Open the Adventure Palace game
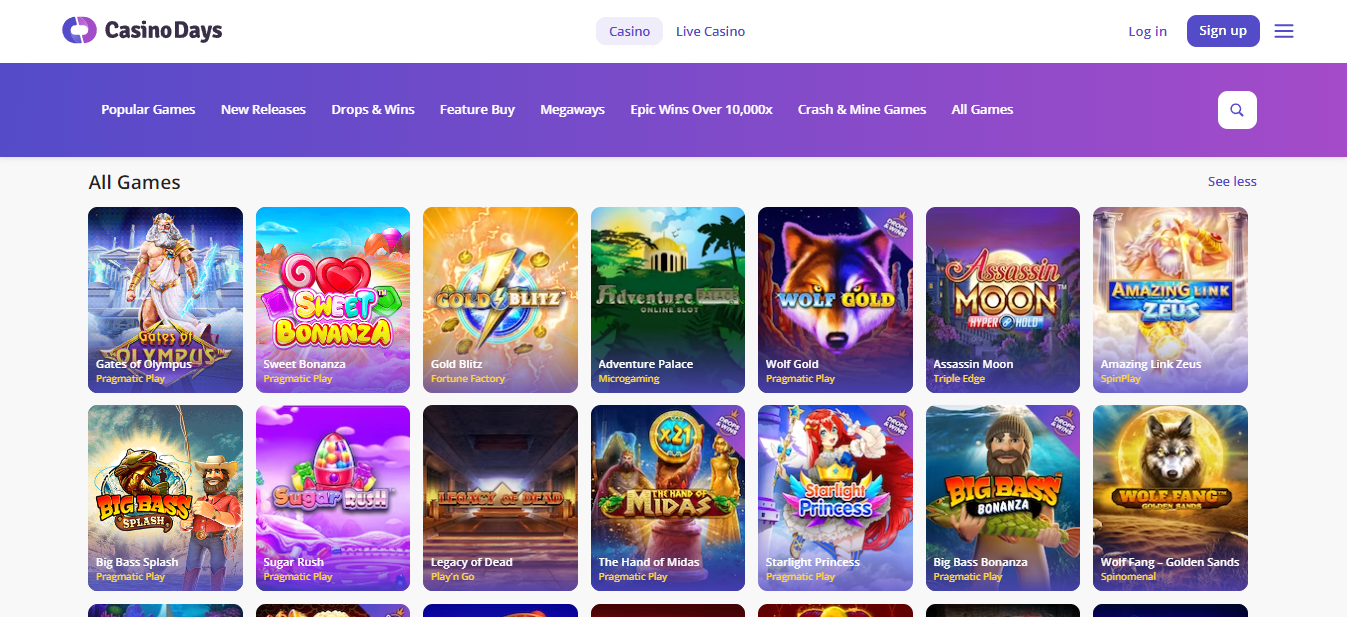 click(x=668, y=300)
